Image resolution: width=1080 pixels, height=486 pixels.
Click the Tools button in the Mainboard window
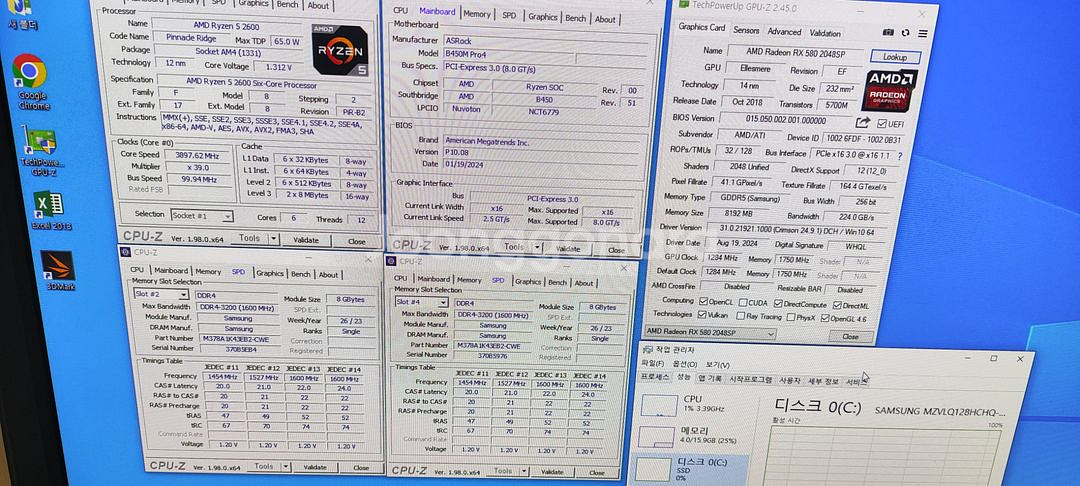pyautogui.click(x=514, y=247)
